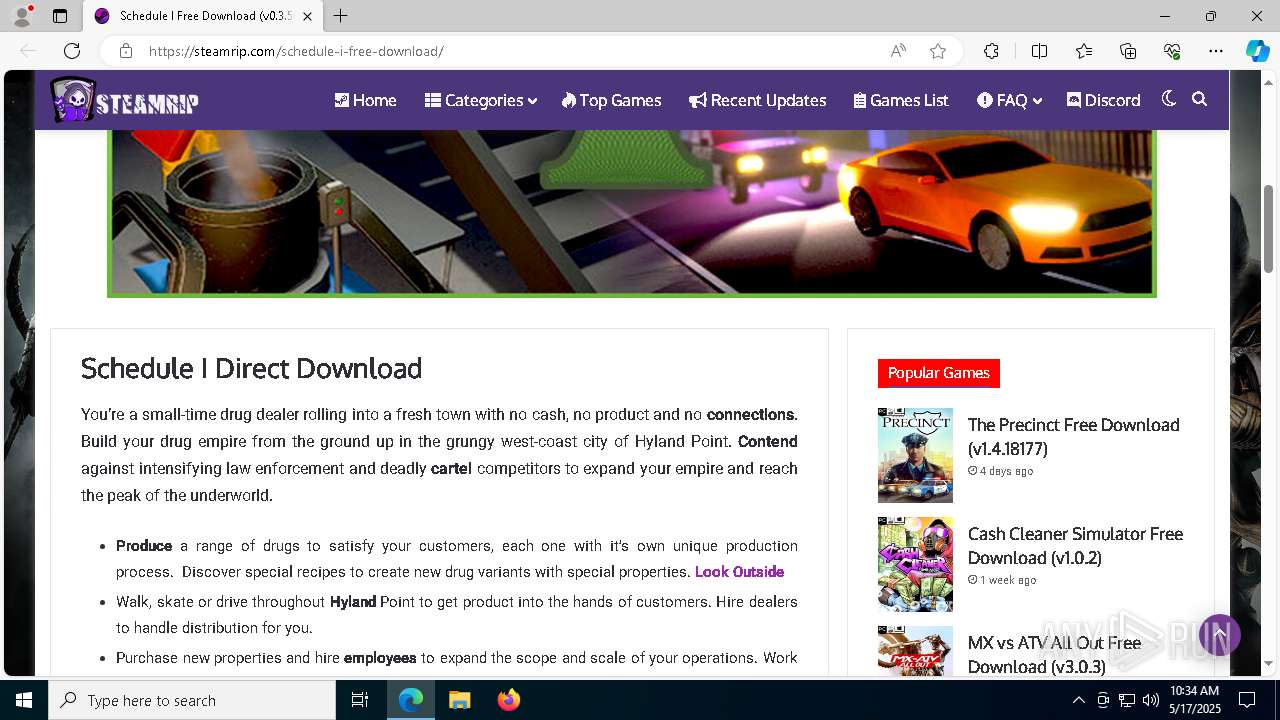
Task: Open MX vs ATV All Out thumbnail
Action: coord(915,651)
